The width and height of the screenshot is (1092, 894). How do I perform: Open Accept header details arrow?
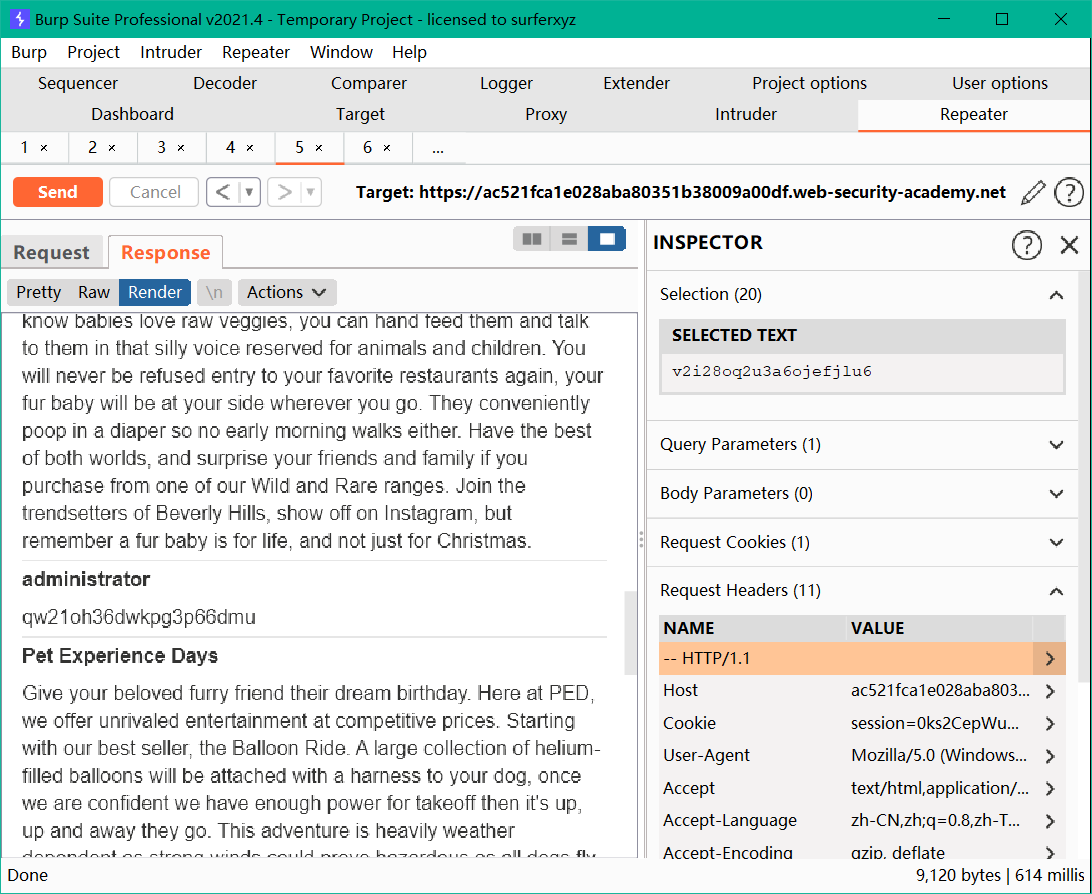point(1050,788)
